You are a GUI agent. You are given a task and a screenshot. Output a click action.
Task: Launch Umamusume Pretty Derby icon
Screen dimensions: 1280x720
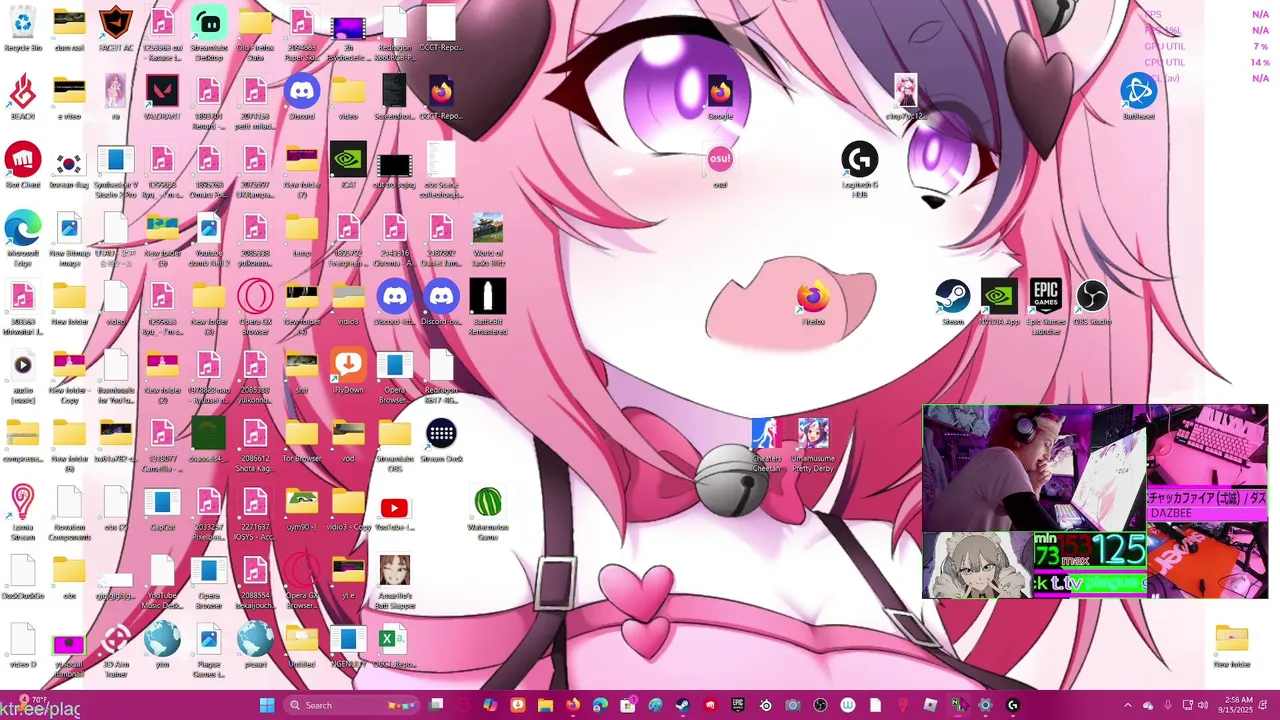(x=813, y=444)
